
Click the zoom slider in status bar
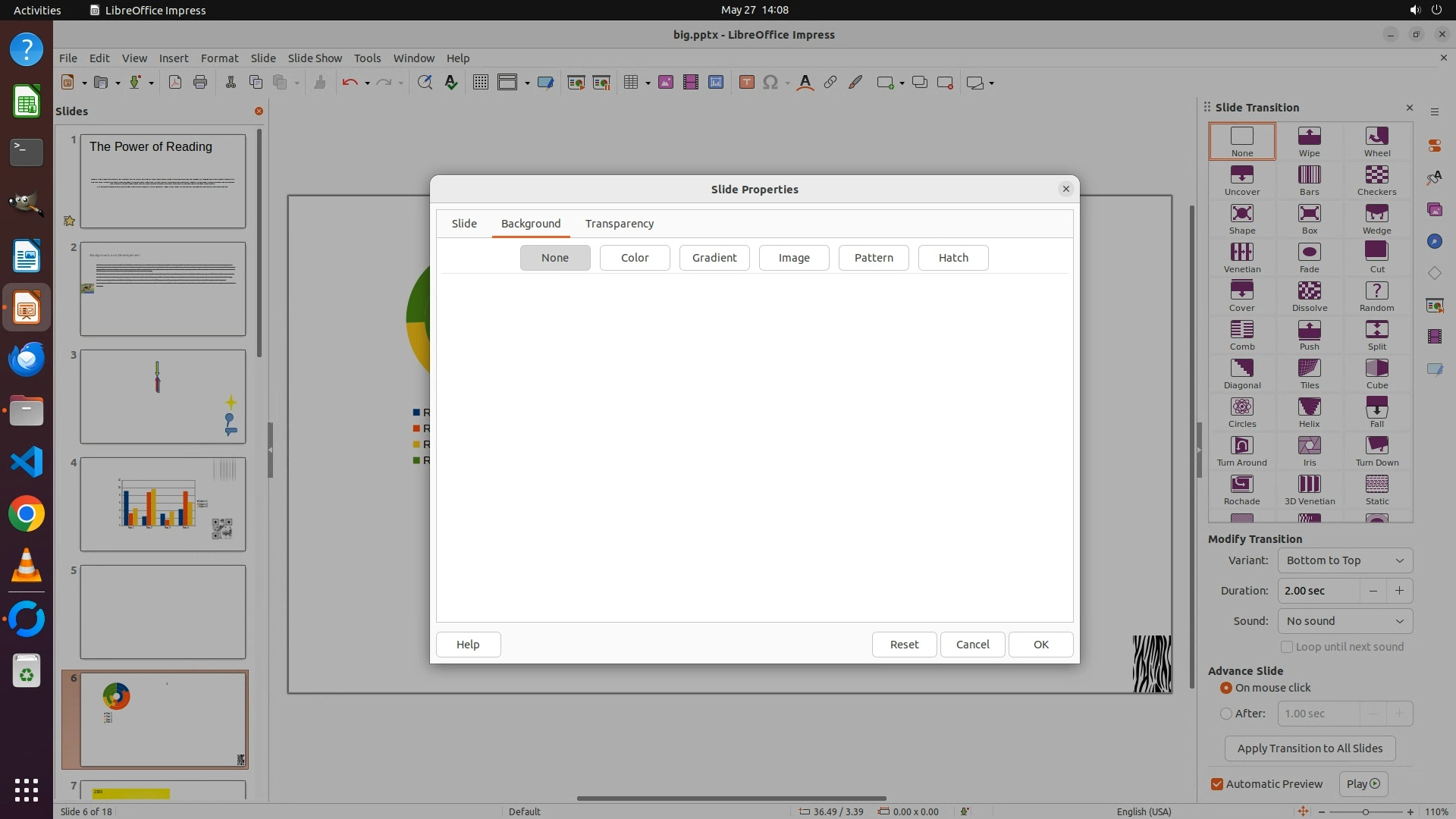[x=1365, y=811]
